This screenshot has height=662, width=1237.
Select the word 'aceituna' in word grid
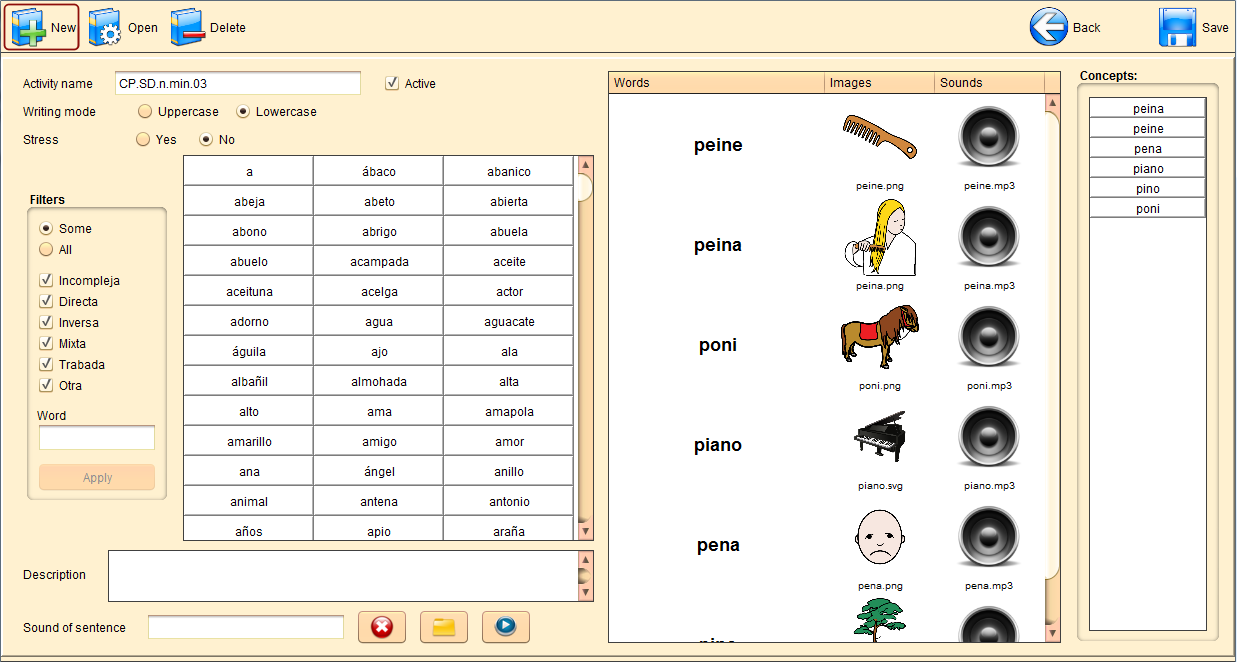pyautogui.click(x=249, y=291)
